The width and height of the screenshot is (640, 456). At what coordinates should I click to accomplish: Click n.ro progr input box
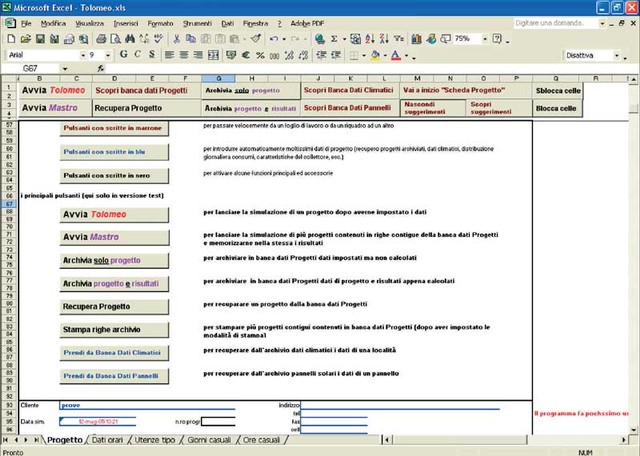pos(218,421)
